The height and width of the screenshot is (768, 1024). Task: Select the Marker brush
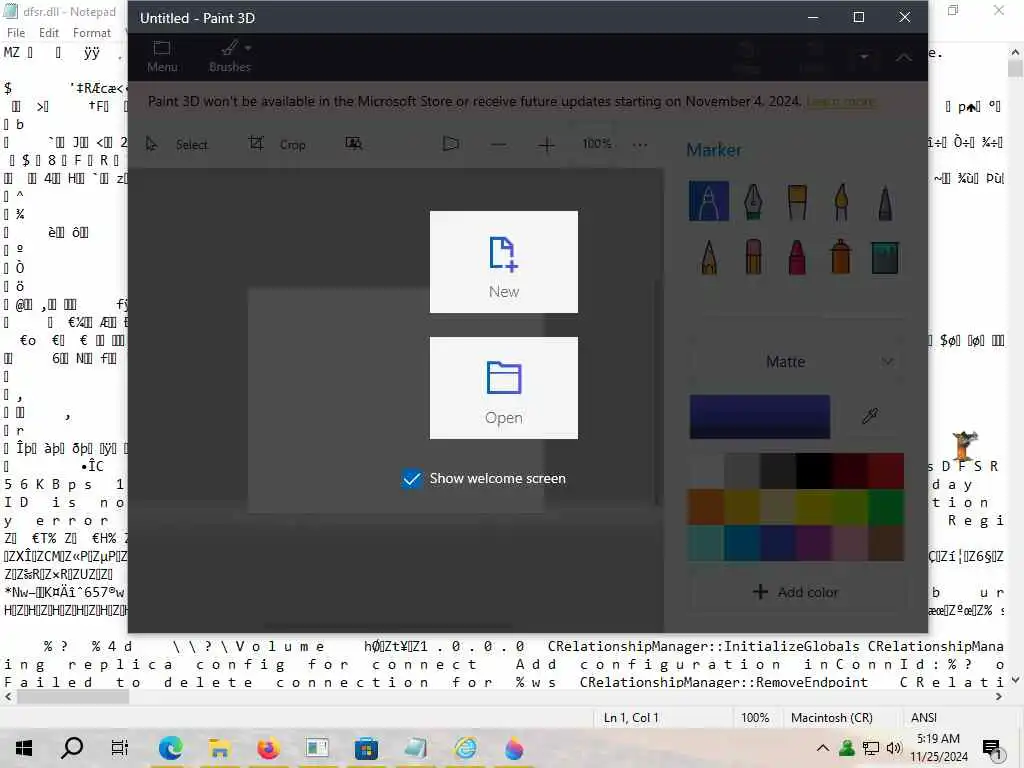709,201
